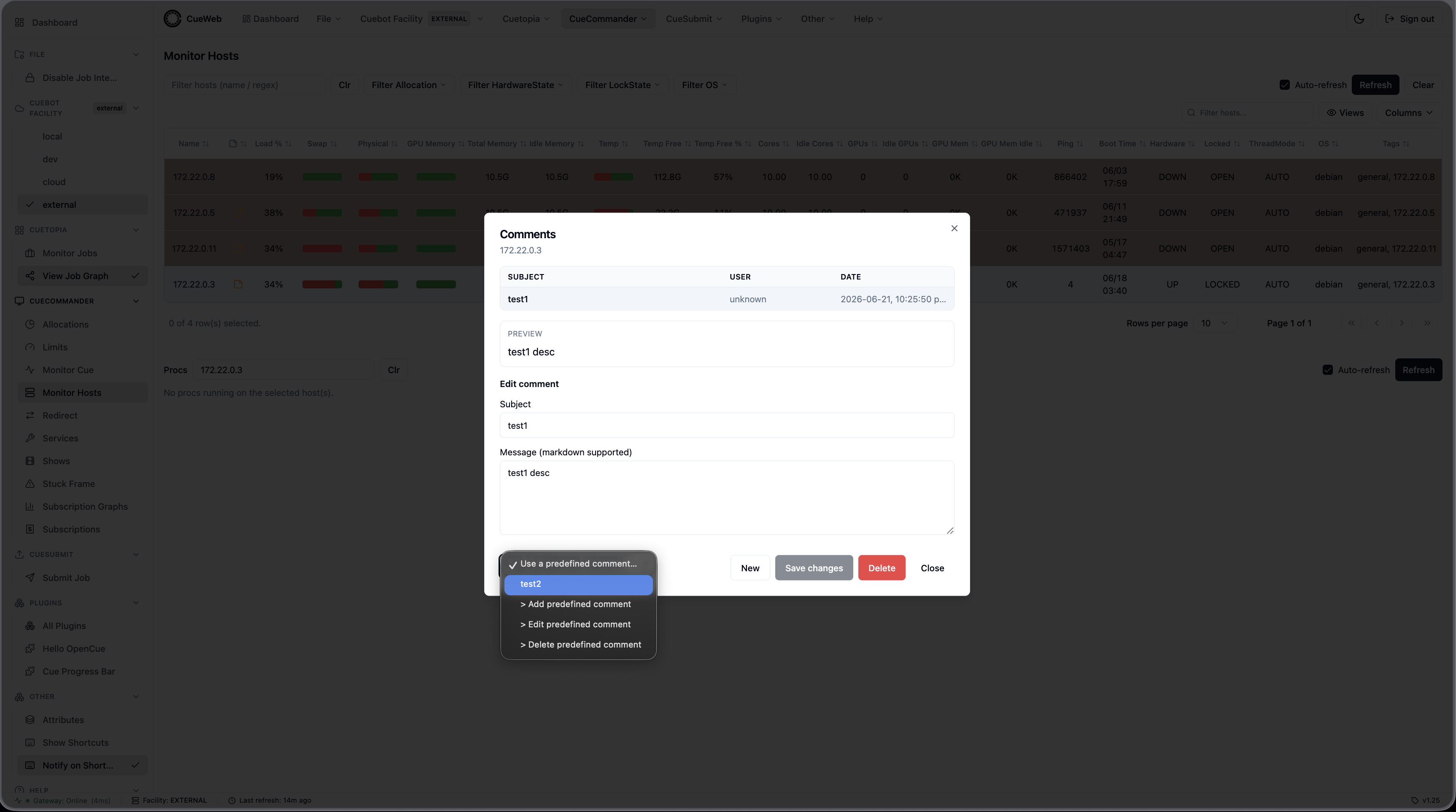The image size is (1456, 812).
Task: Open the Plugins top menu
Action: [761, 19]
